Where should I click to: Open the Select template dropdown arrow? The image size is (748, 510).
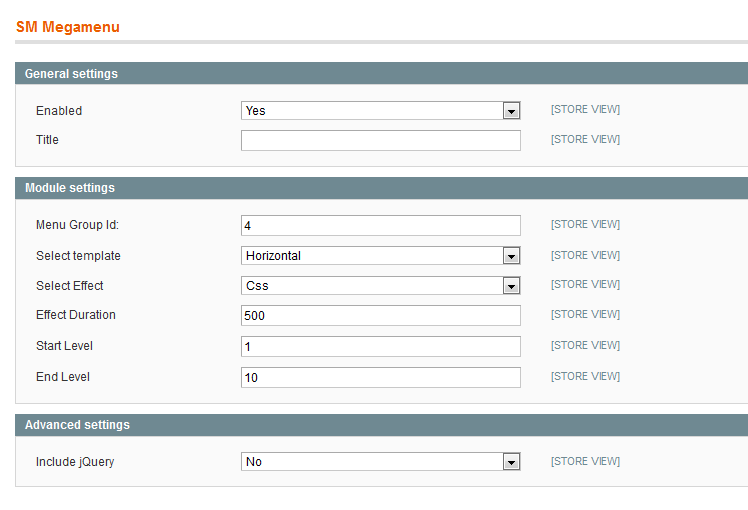pyautogui.click(x=511, y=256)
